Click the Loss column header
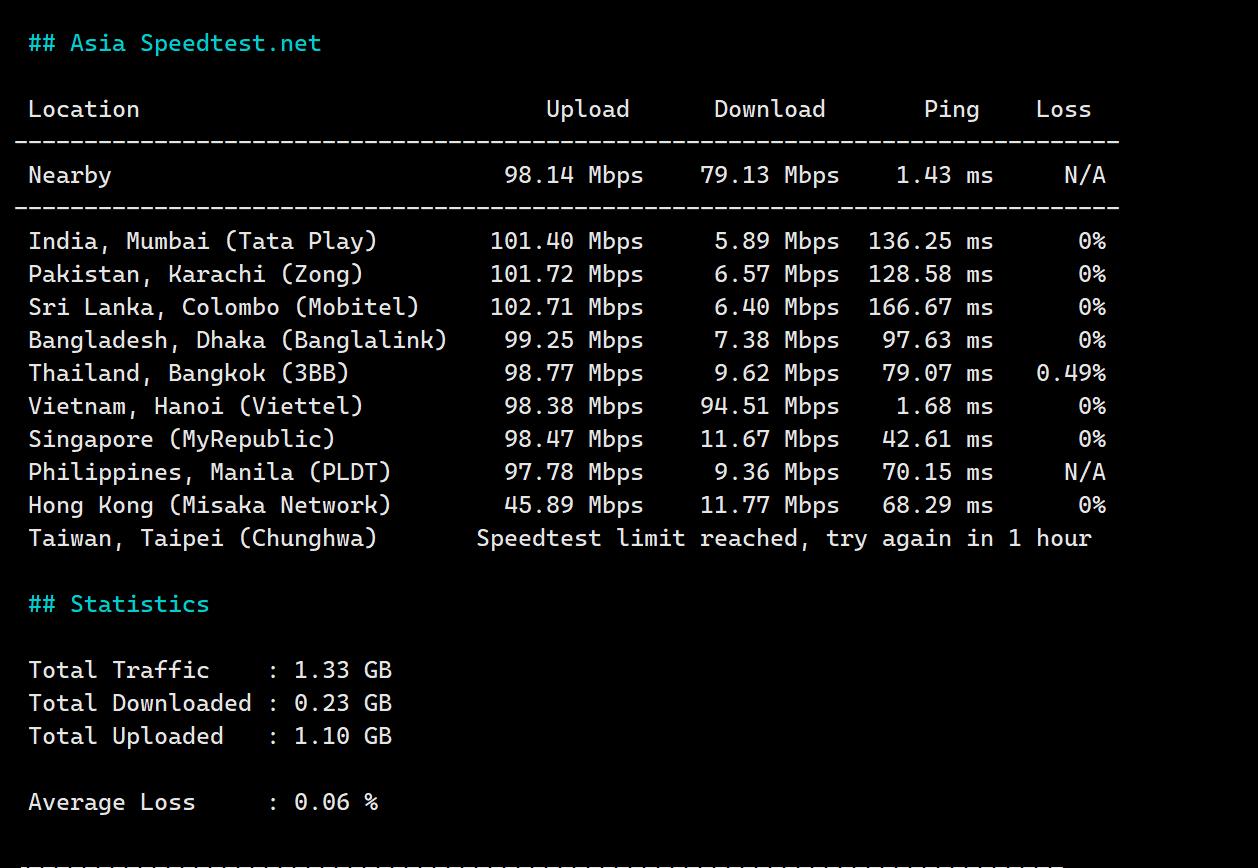 click(1063, 109)
